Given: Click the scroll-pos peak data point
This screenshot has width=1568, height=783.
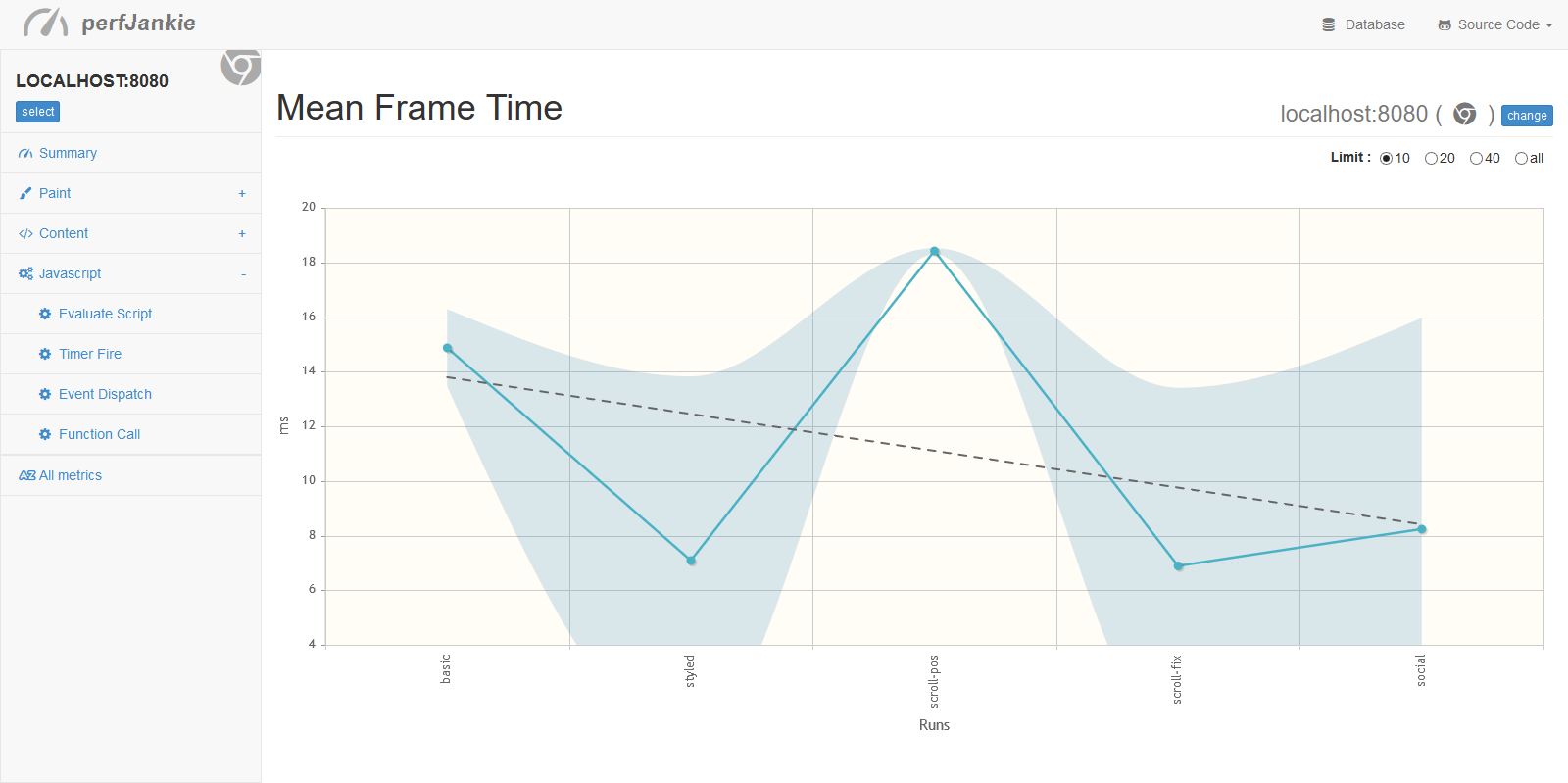Looking at the screenshot, I should point(935,252).
